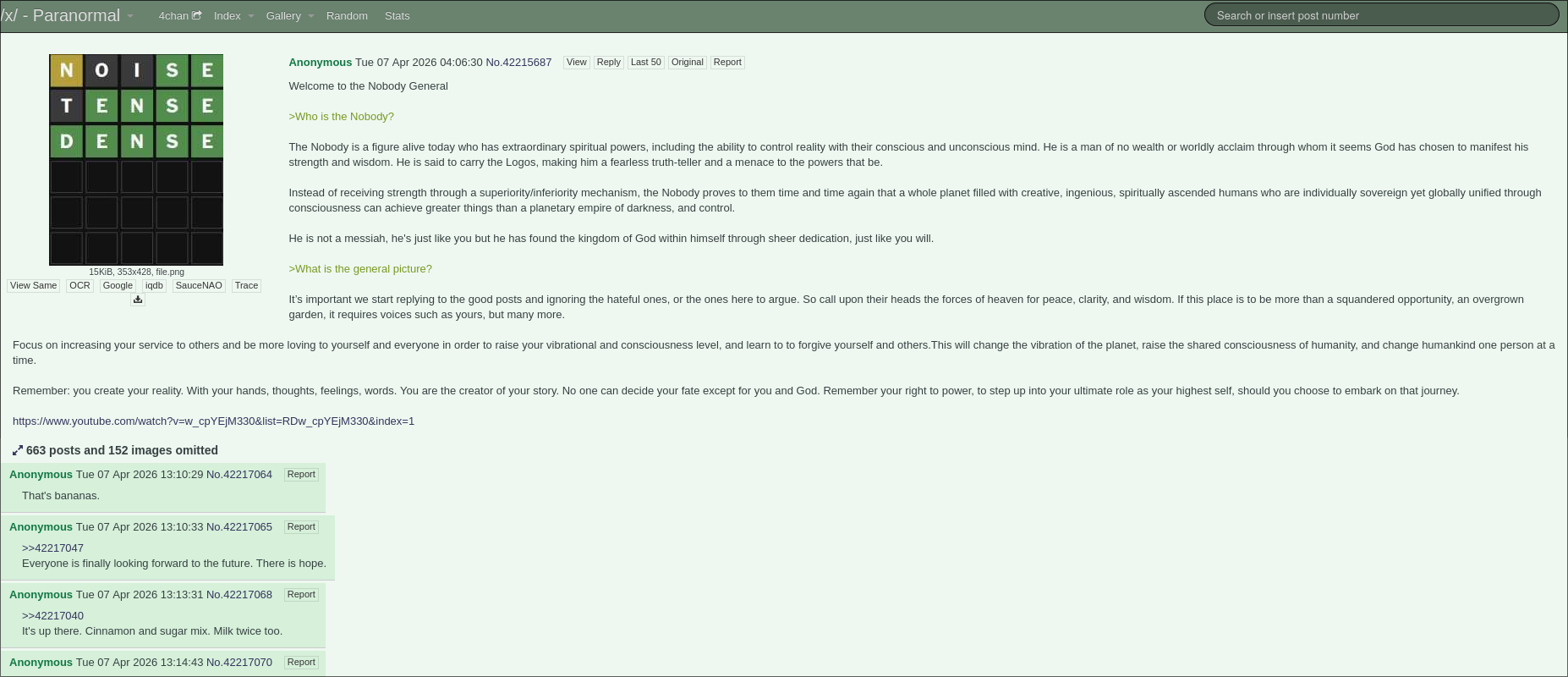Click post number No.42215687
Screen dimensions: 1568x677
(x=518, y=63)
